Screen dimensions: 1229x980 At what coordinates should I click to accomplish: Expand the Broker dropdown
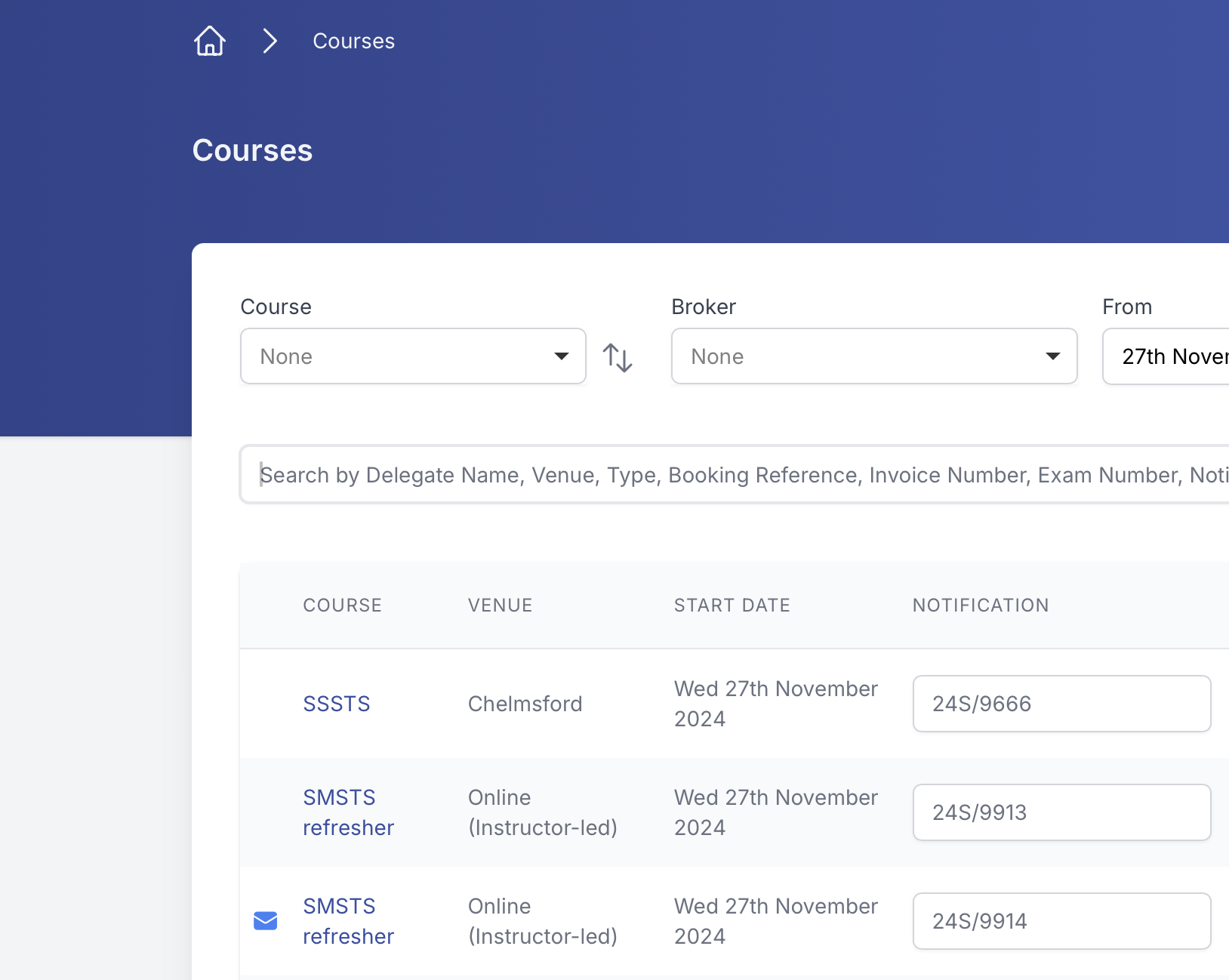coord(874,356)
